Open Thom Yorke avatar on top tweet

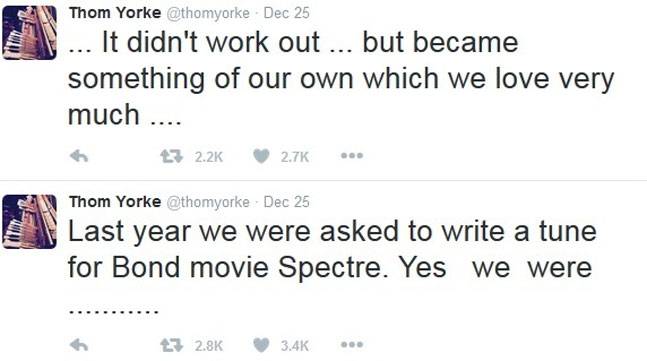click(x=29, y=33)
